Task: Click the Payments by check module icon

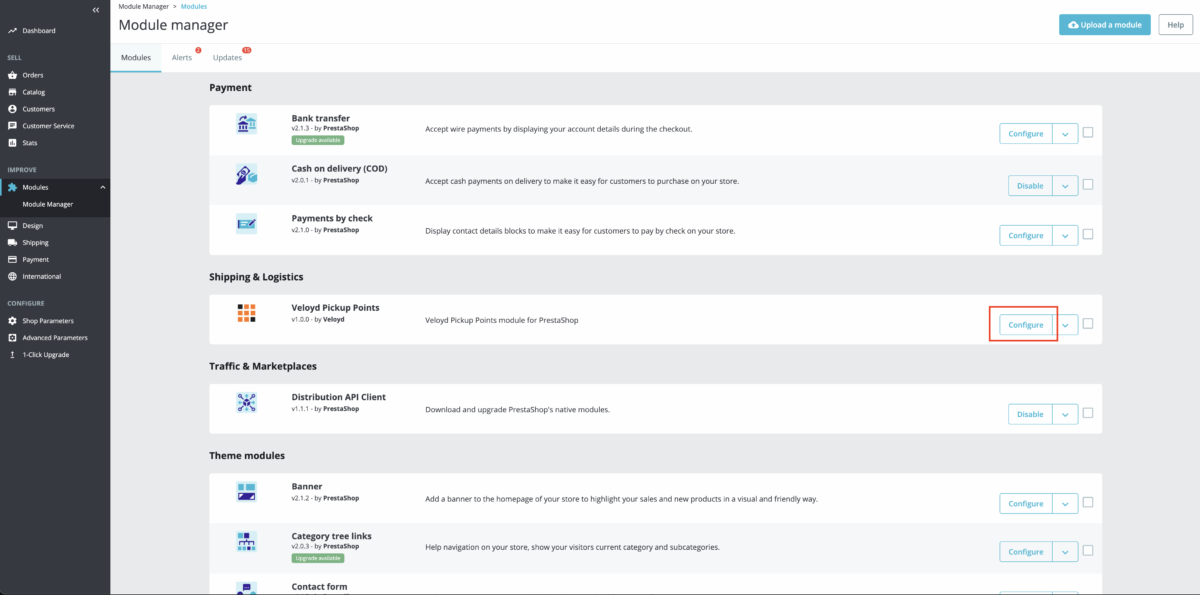Action: (x=247, y=224)
